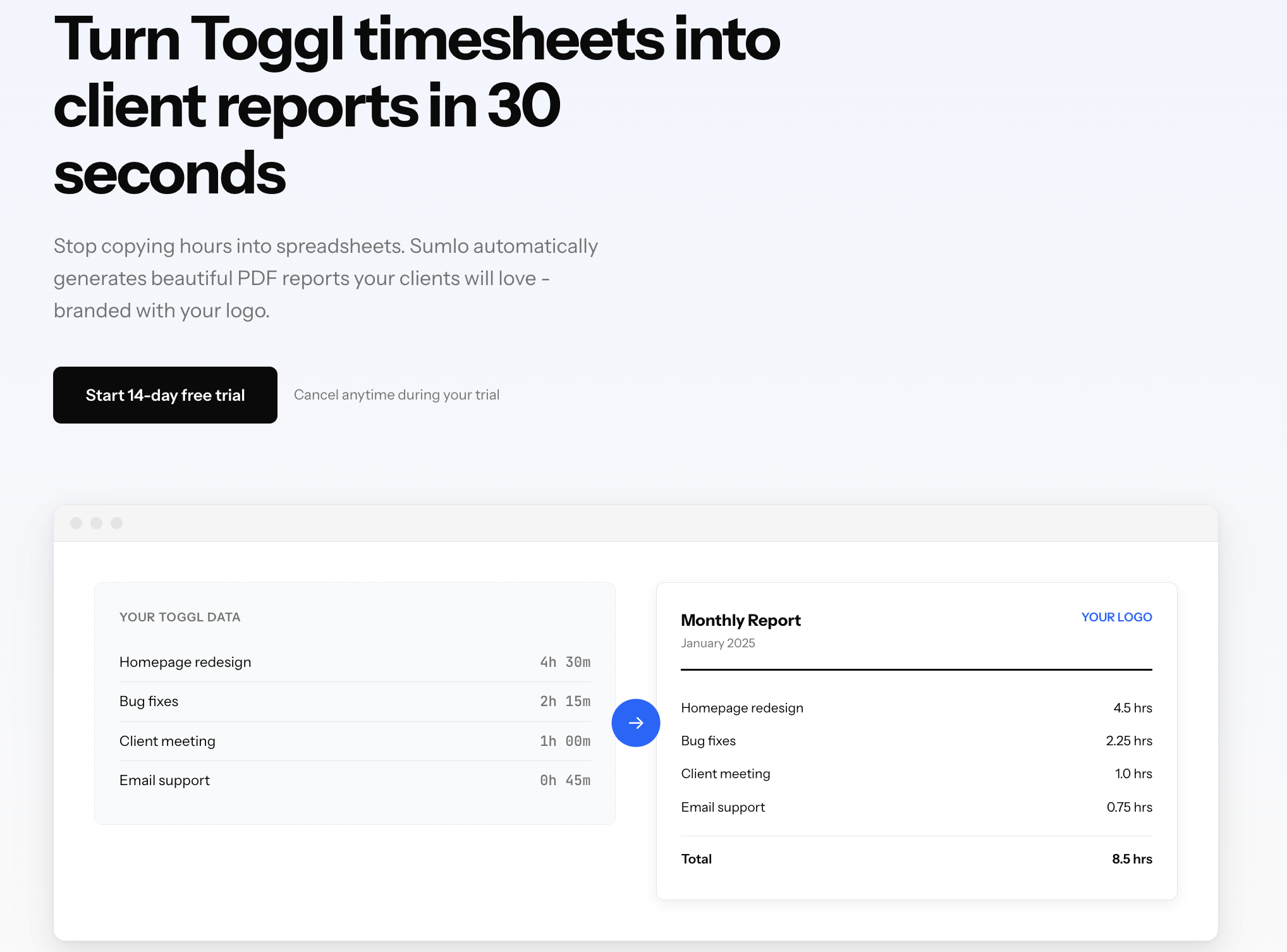Select the YOUR LOGO text in report

(x=1116, y=617)
